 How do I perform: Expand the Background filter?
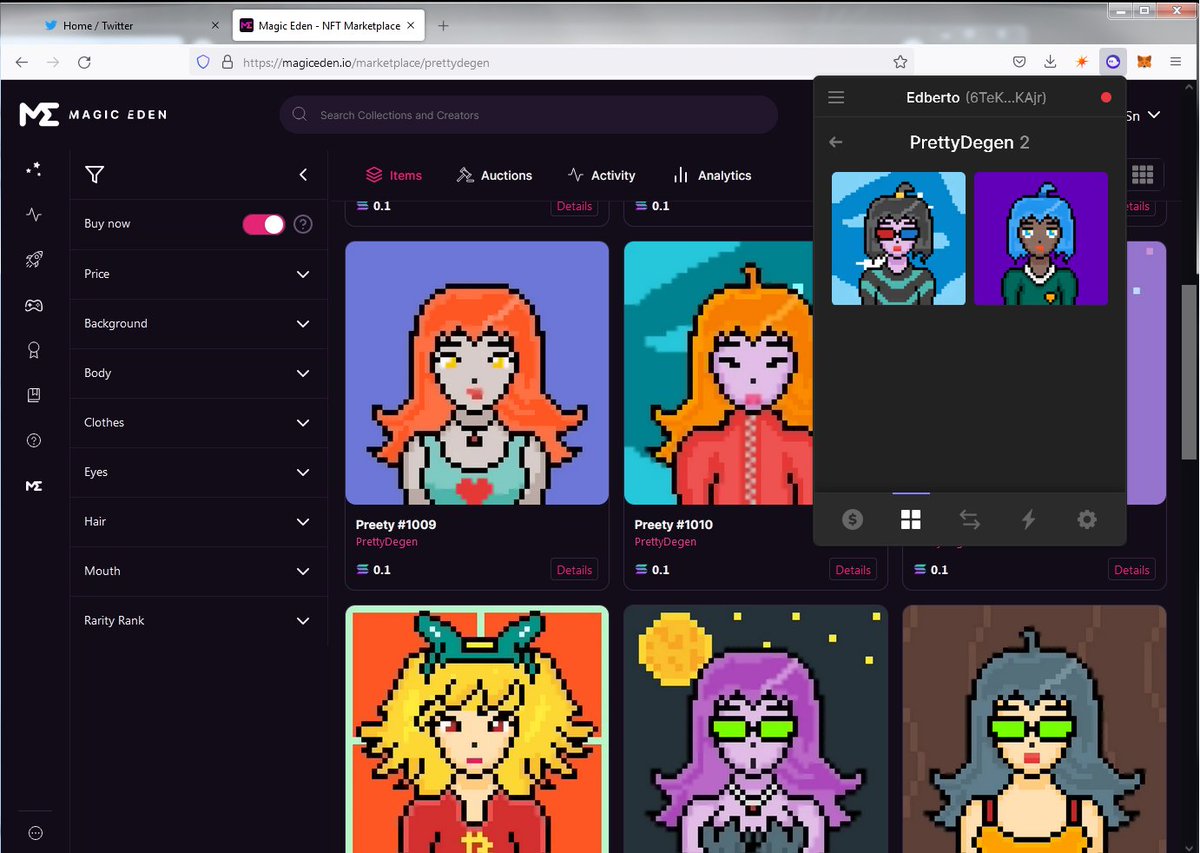coord(198,324)
